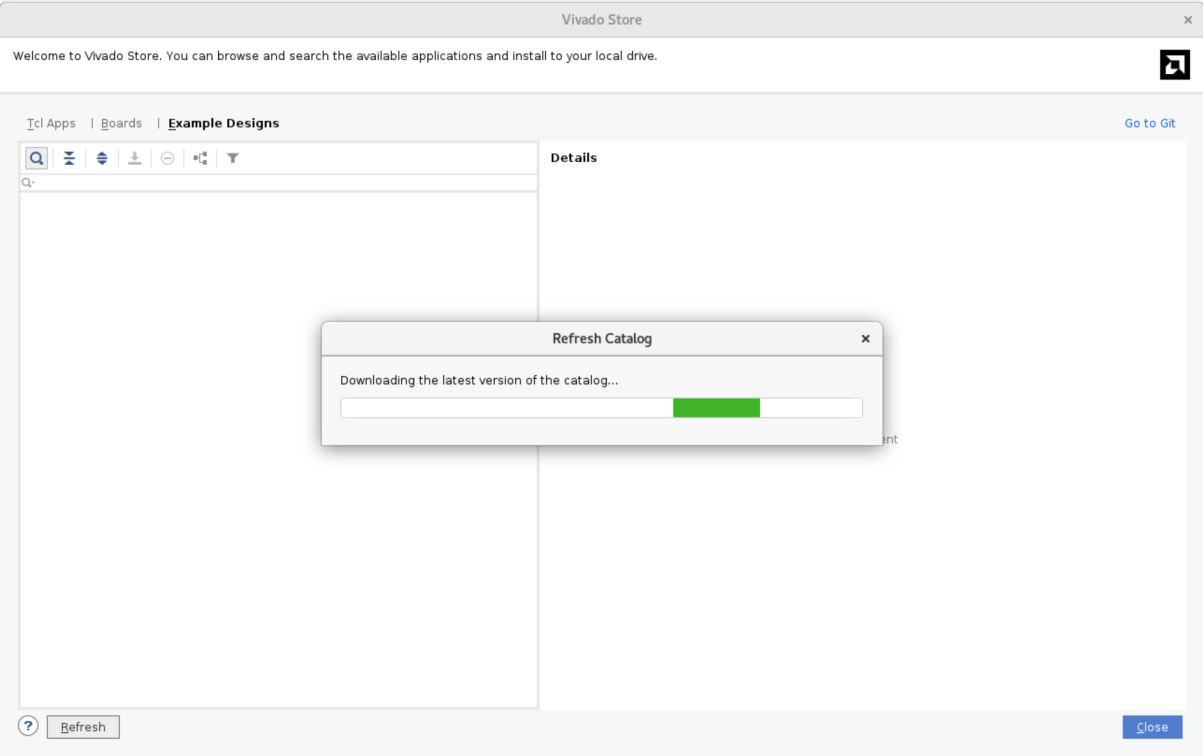The height and width of the screenshot is (756, 1203).
Task: Click the Expand All toolbar icon
Action: (x=102, y=158)
